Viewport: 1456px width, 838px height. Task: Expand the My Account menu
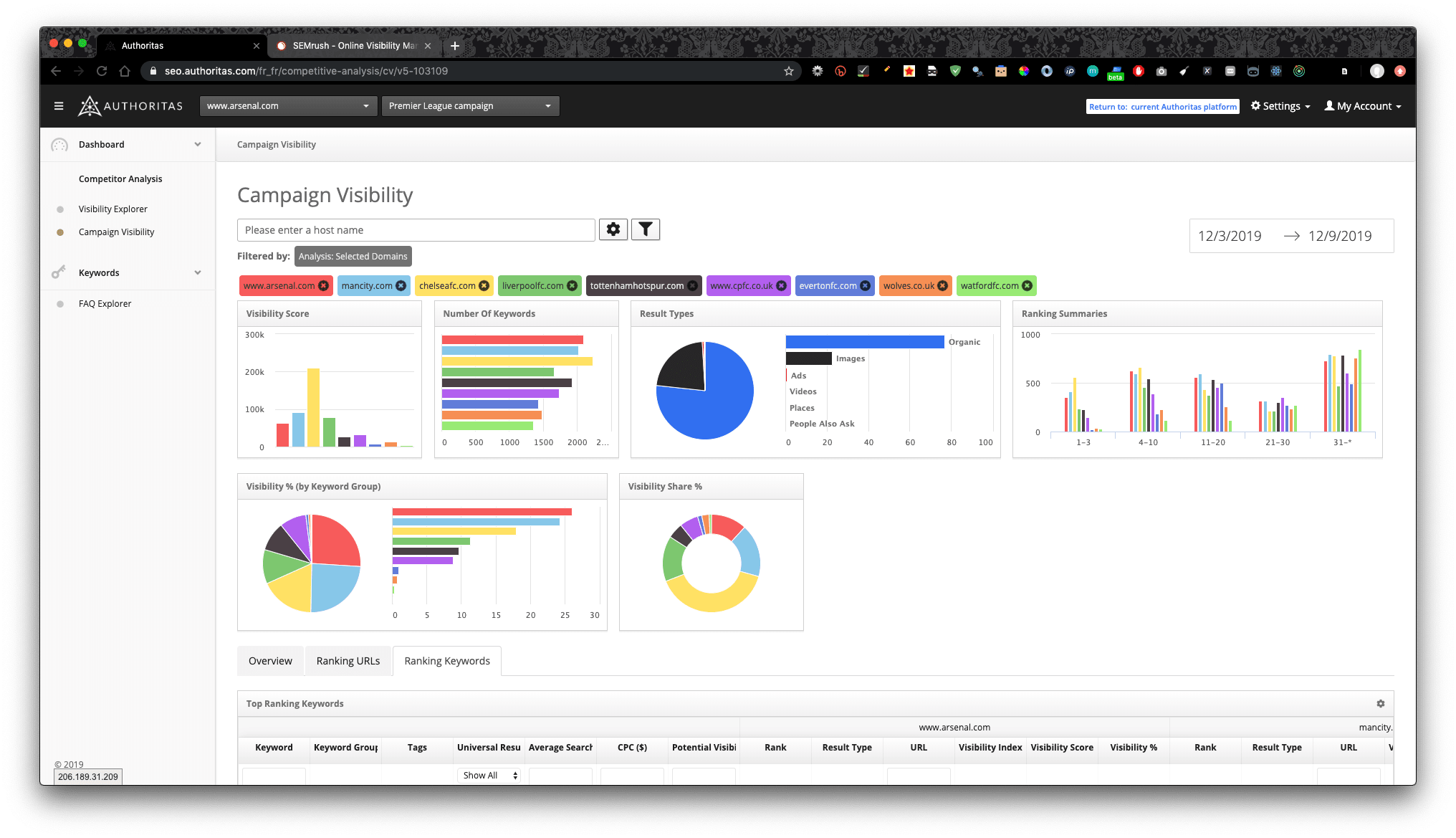click(x=1363, y=106)
